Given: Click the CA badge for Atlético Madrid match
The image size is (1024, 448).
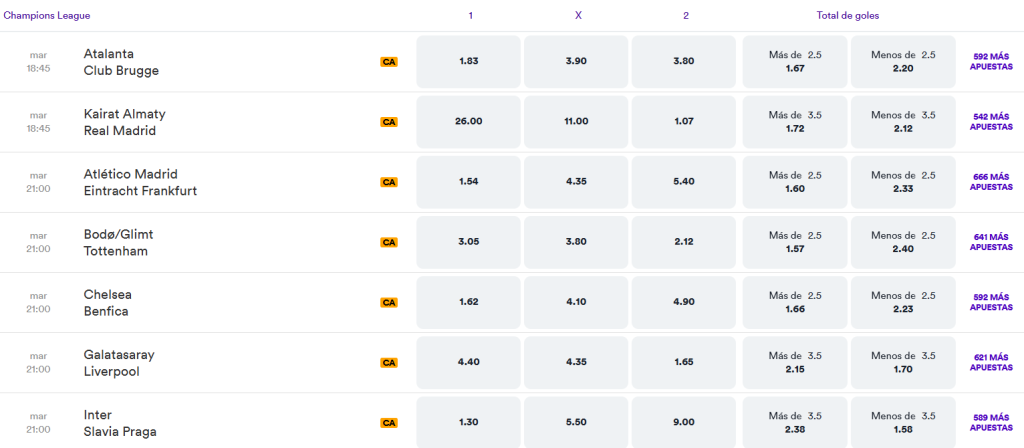Looking at the screenshot, I should 389,182.
